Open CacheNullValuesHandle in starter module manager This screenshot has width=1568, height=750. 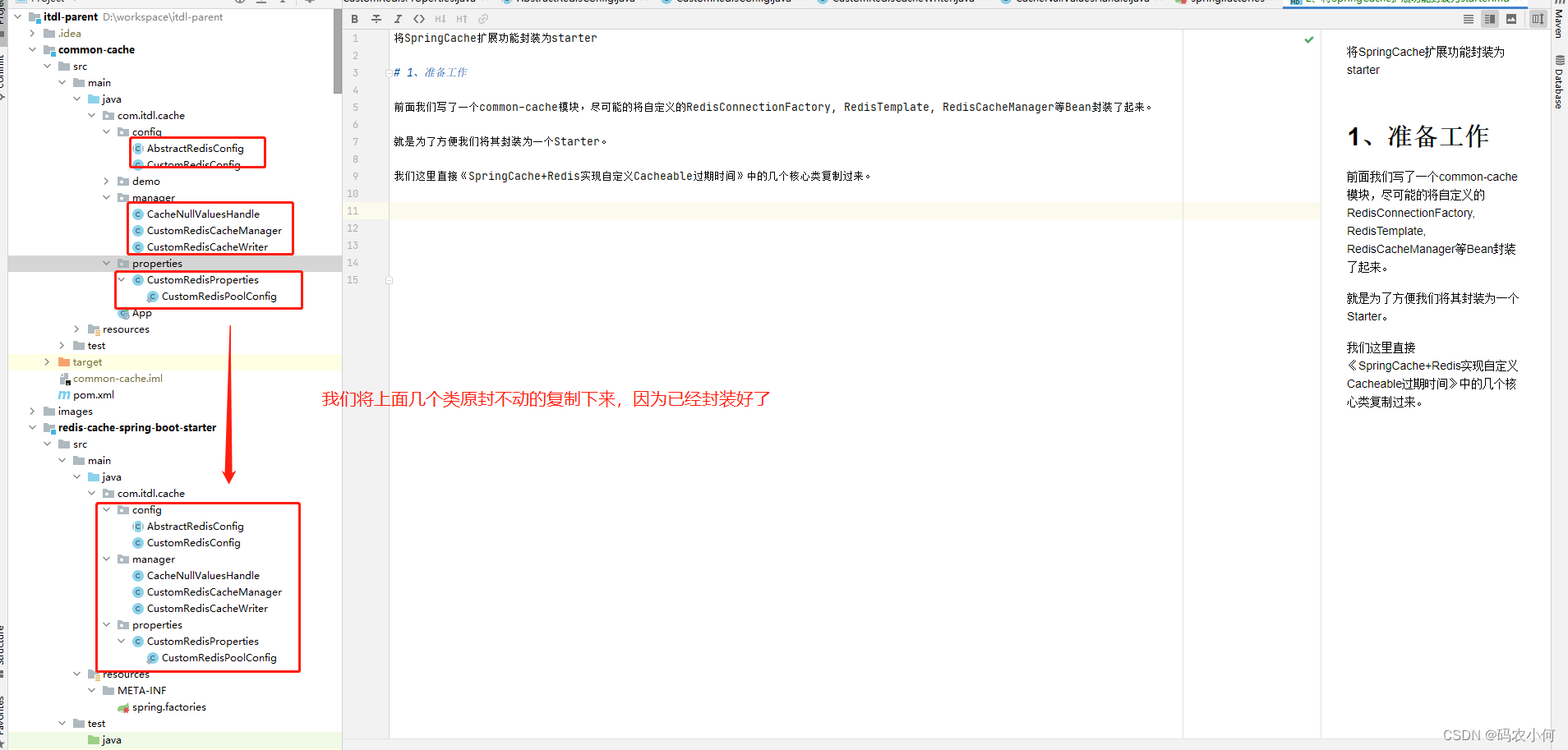tap(203, 575)
